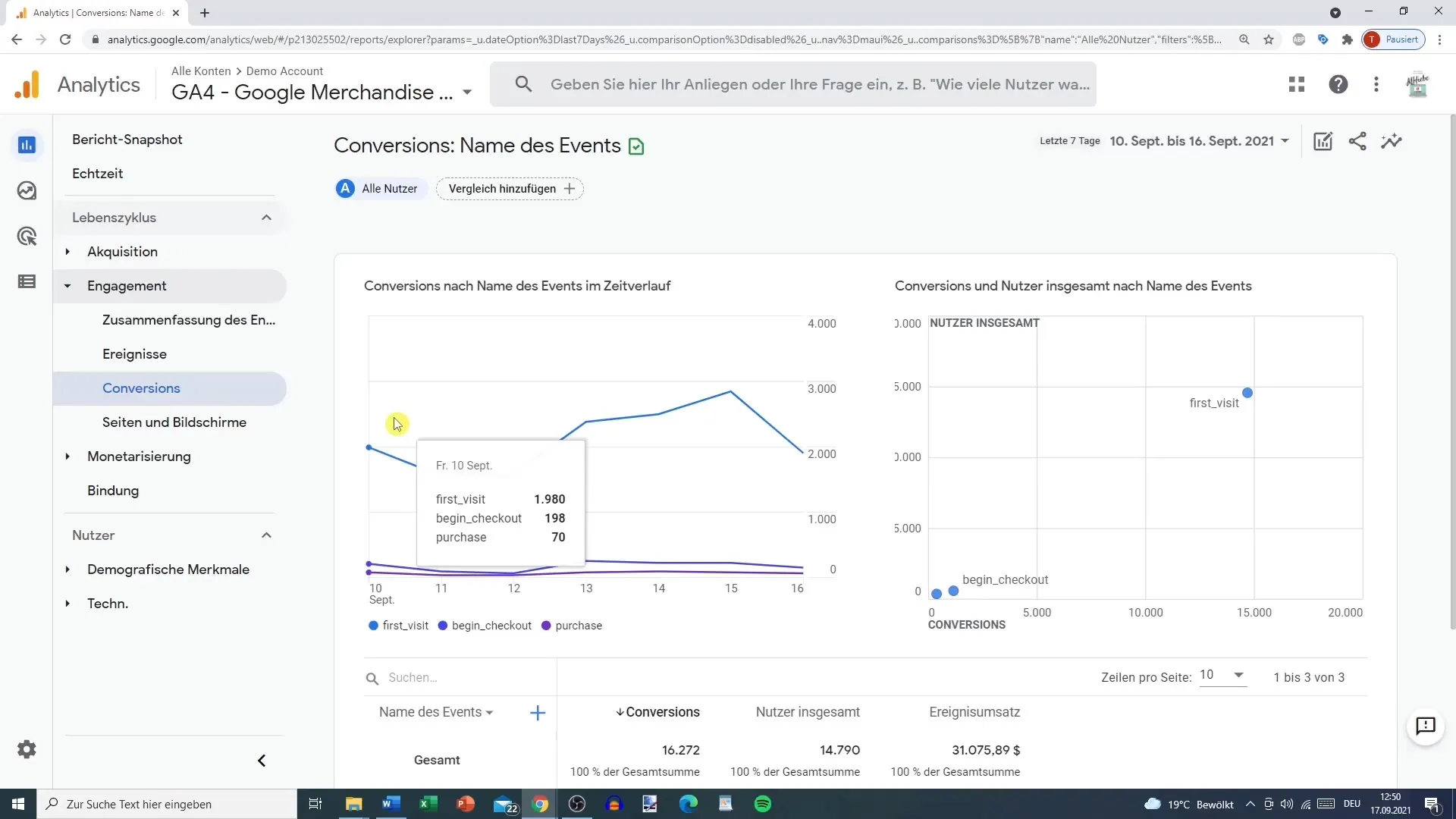Viewport: 1456px width, 819px height.
Task: Click the Analytics logo
Action: [x=77, y=84]
